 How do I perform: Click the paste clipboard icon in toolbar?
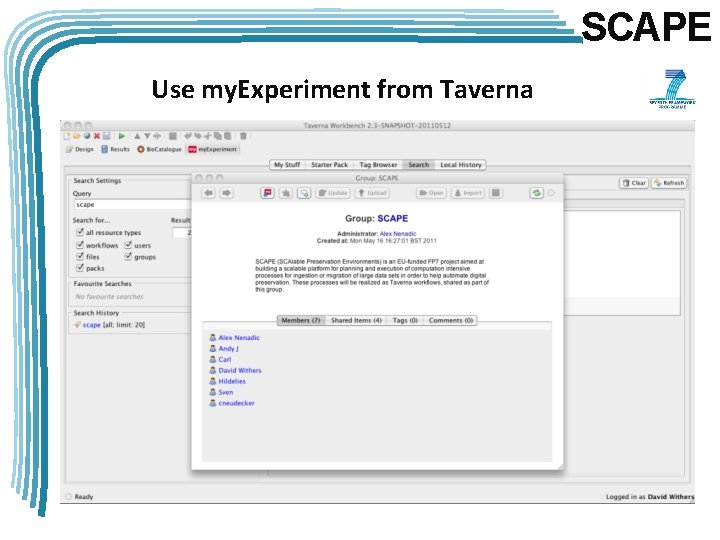point(228,136)
